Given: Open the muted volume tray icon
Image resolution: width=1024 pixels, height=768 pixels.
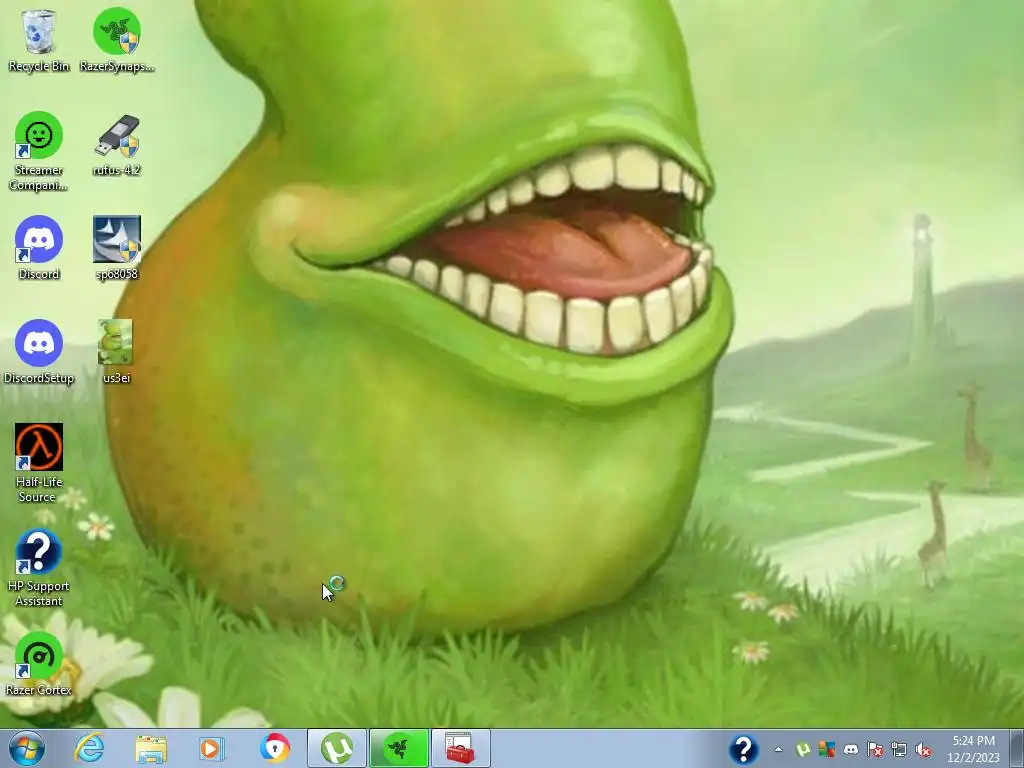Looking at the screenshot, I should [923, 750].
